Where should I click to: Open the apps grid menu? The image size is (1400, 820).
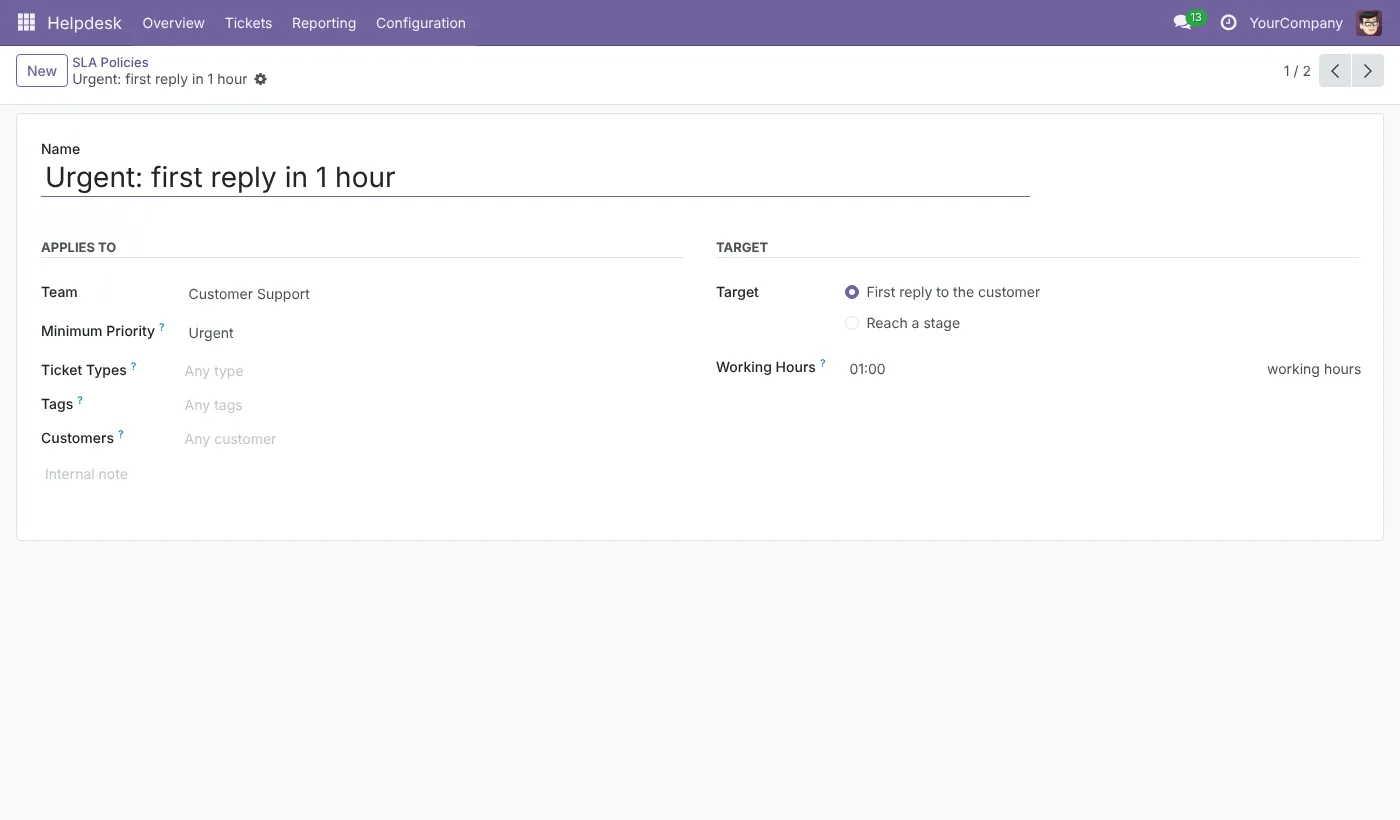(27, 22)
